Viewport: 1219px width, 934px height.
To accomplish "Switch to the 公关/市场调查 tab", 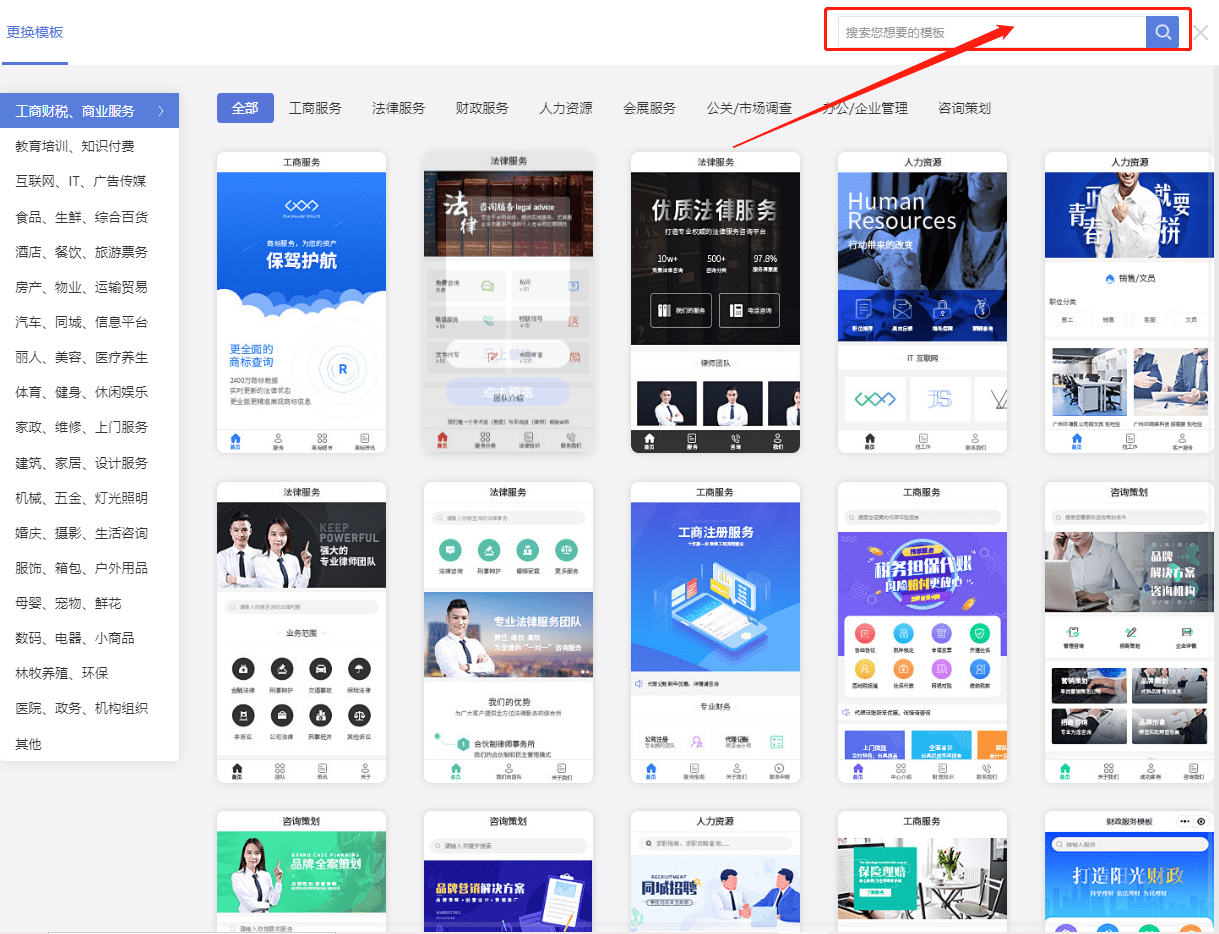I will click(x=749, y=108).
